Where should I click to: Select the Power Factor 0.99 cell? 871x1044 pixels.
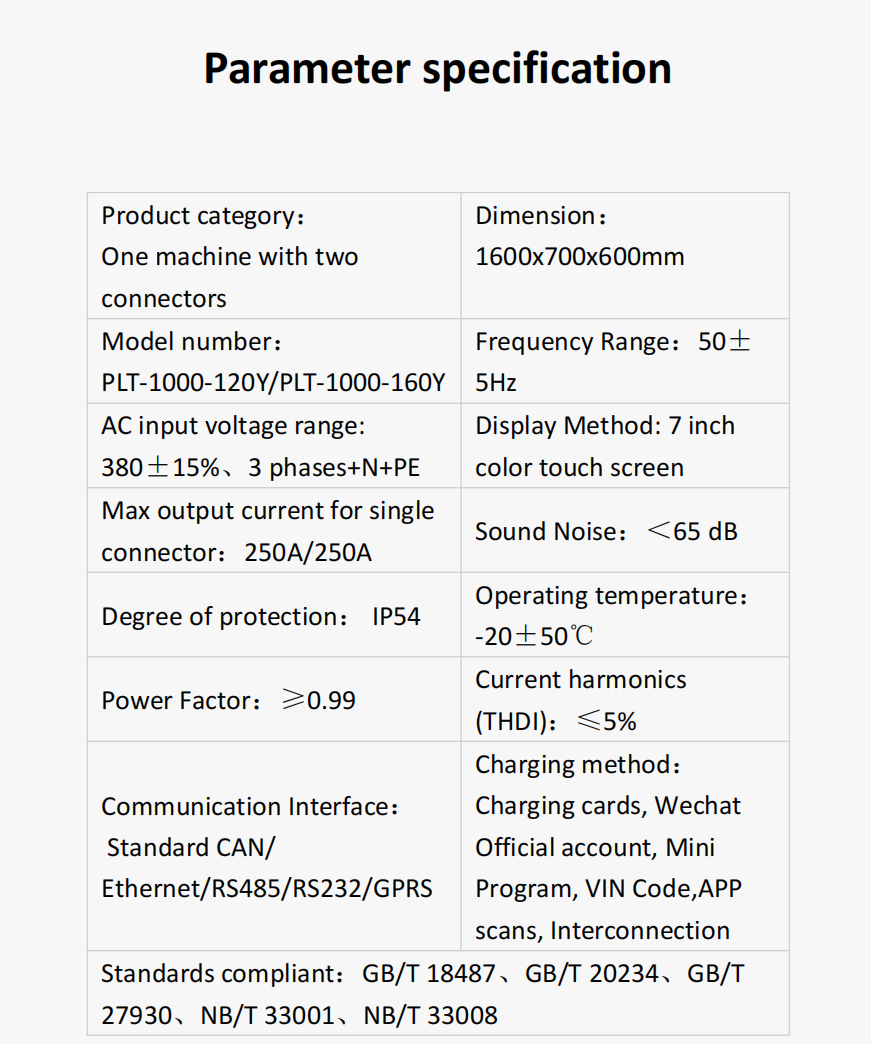274,699
